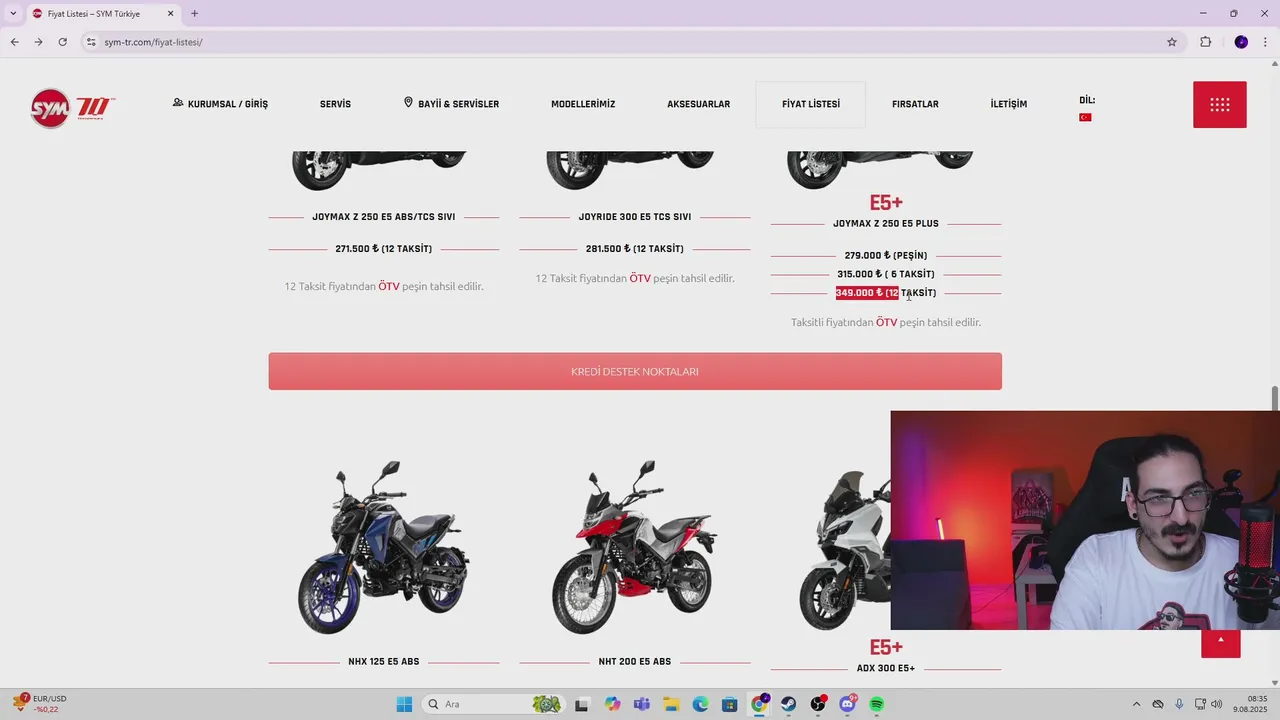Open the Fırsatlar menu item
This screenshot has width=1280, height=720.
[x=915, y=104]
